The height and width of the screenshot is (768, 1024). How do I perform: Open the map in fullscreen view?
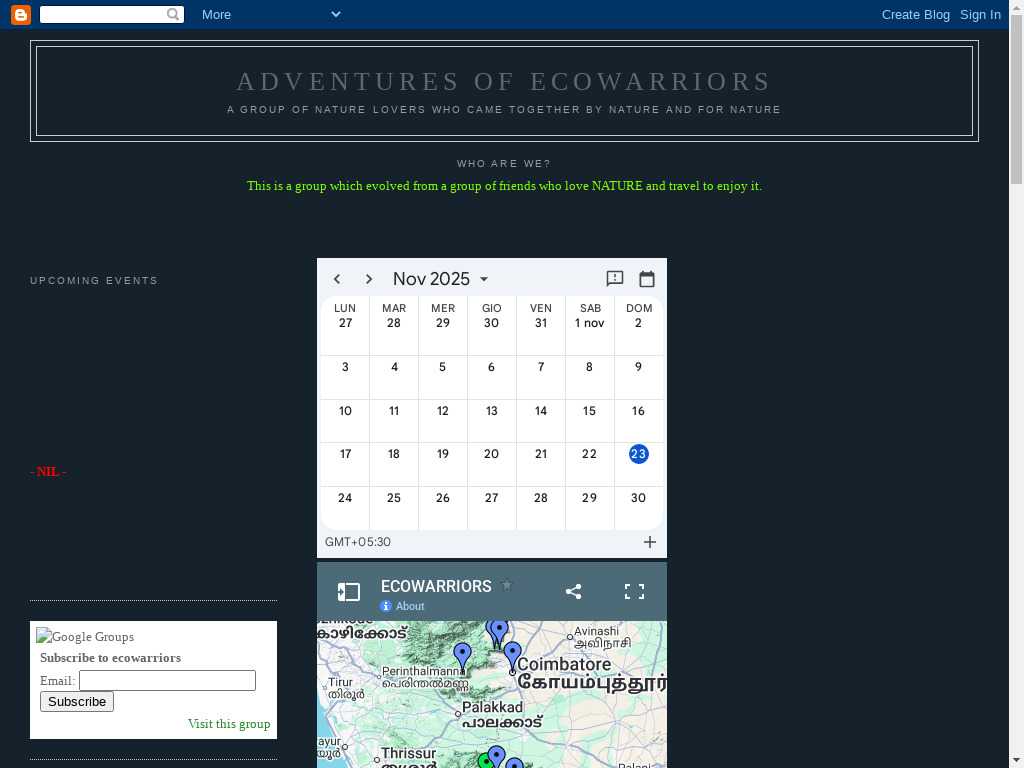[x=634, y=591]
